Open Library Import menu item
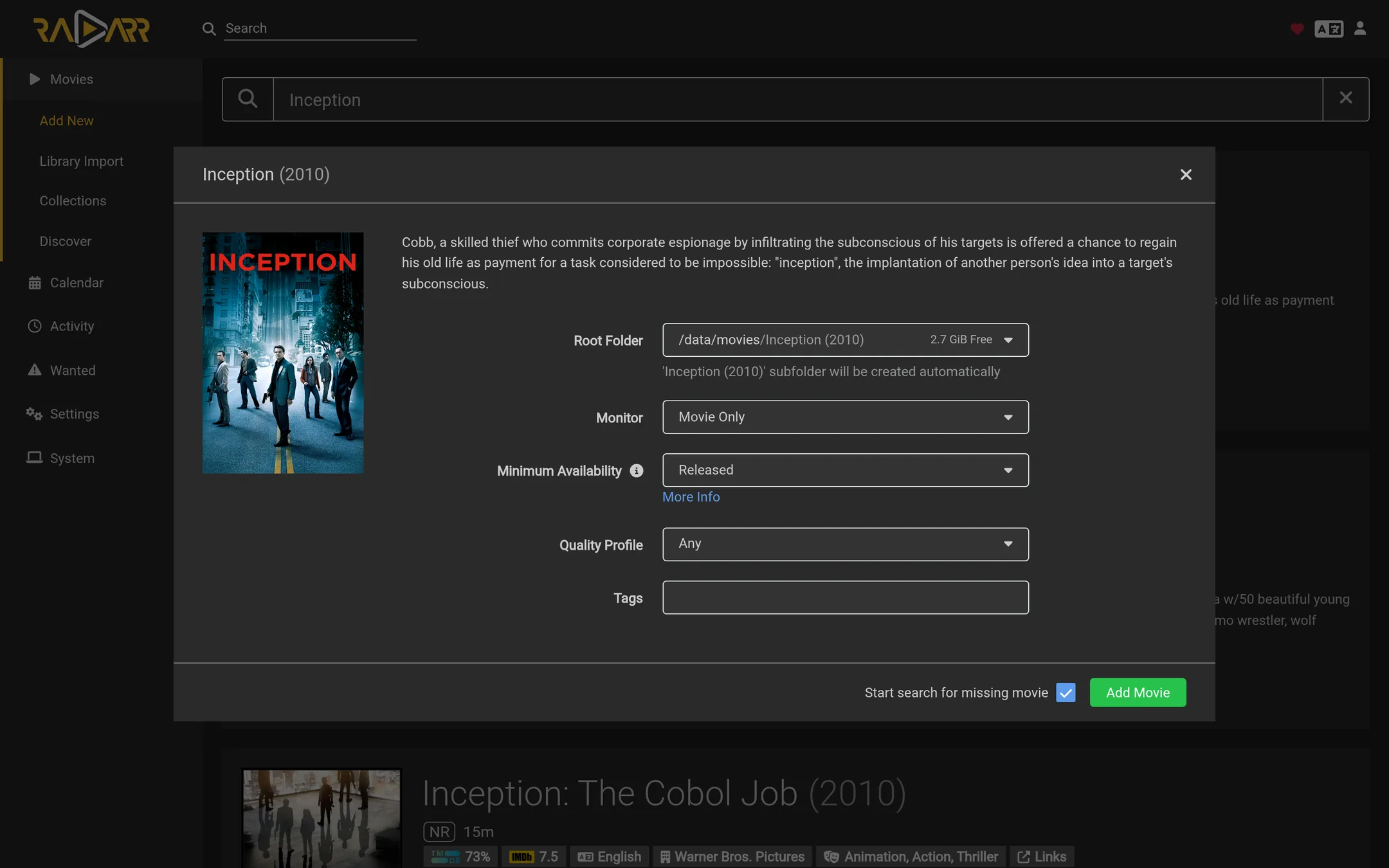1389x868 pixels. coord(82,161)
